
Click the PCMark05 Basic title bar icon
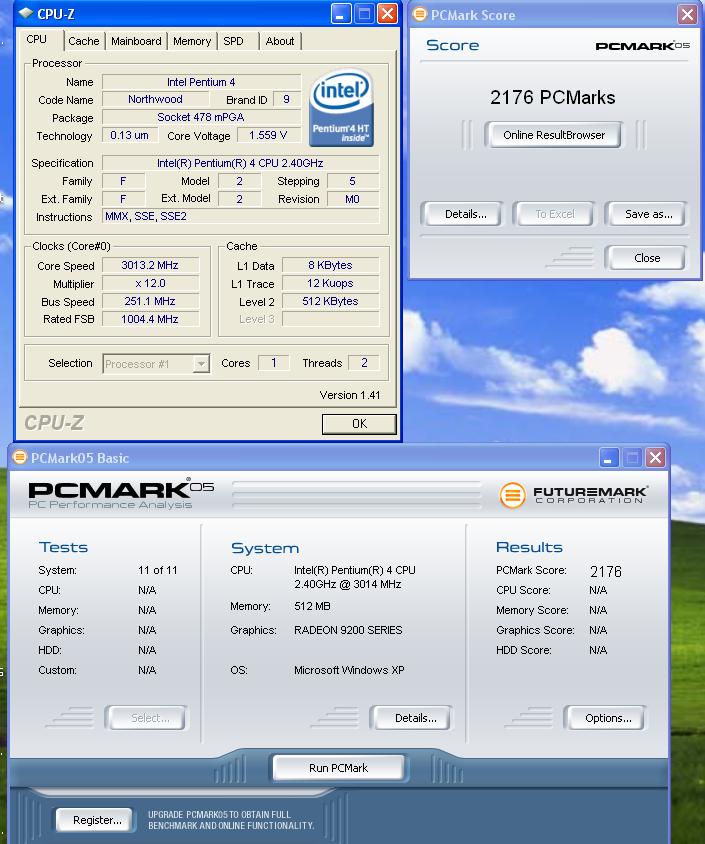click(20, 458)
